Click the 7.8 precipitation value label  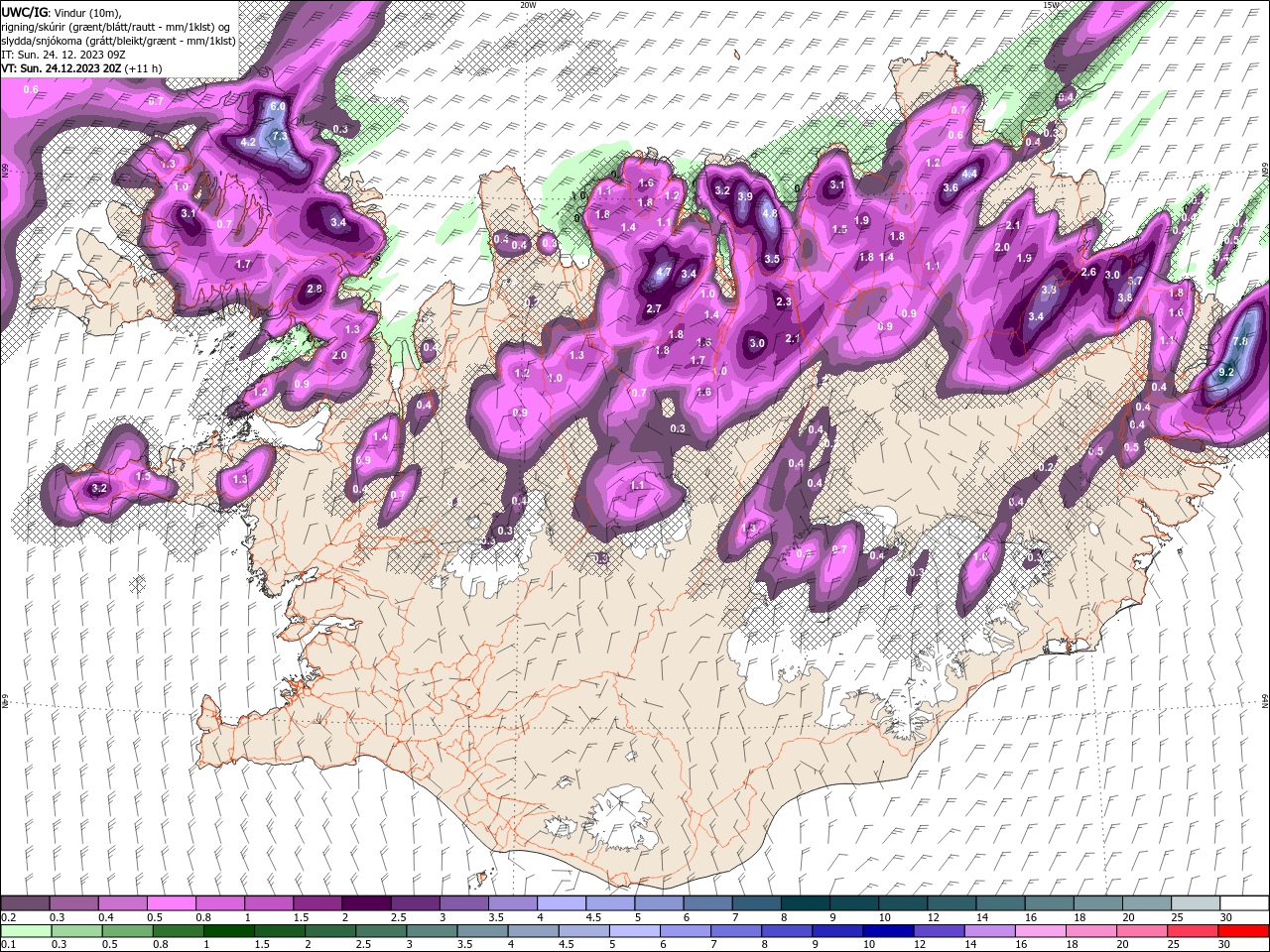[x=1240, y=341]
